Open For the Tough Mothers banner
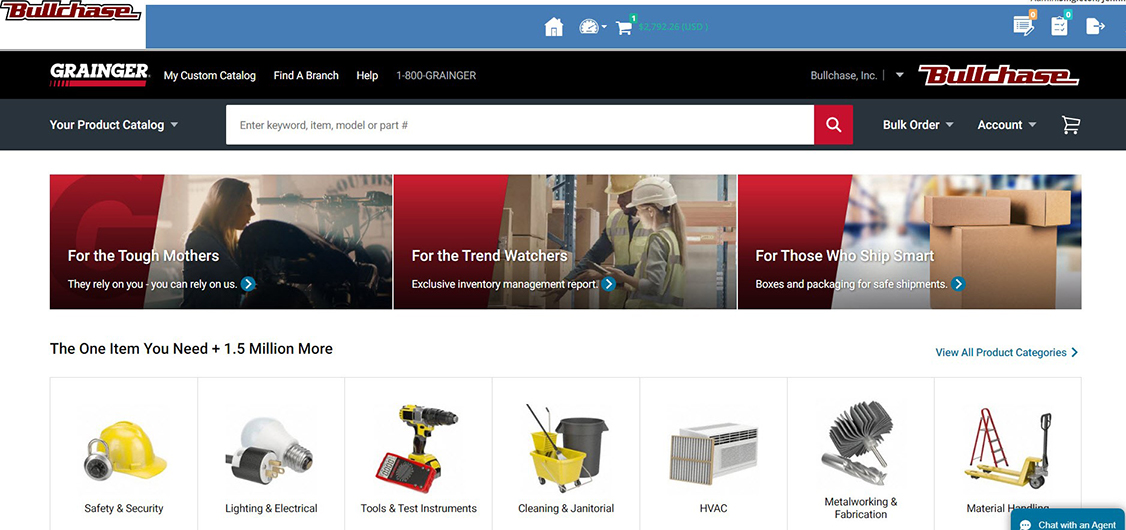Viewport: 1126px width, 530px height. [221, 242]
